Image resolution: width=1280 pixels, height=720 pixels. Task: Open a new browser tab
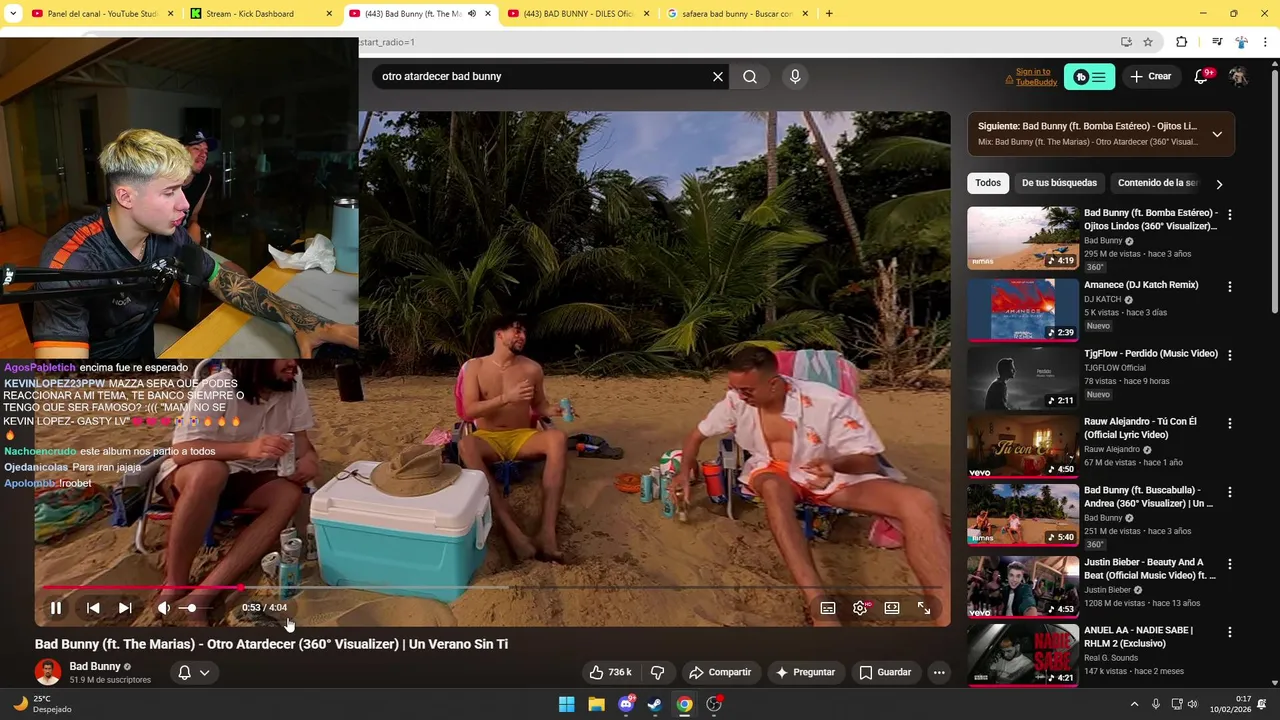point(829,14)
